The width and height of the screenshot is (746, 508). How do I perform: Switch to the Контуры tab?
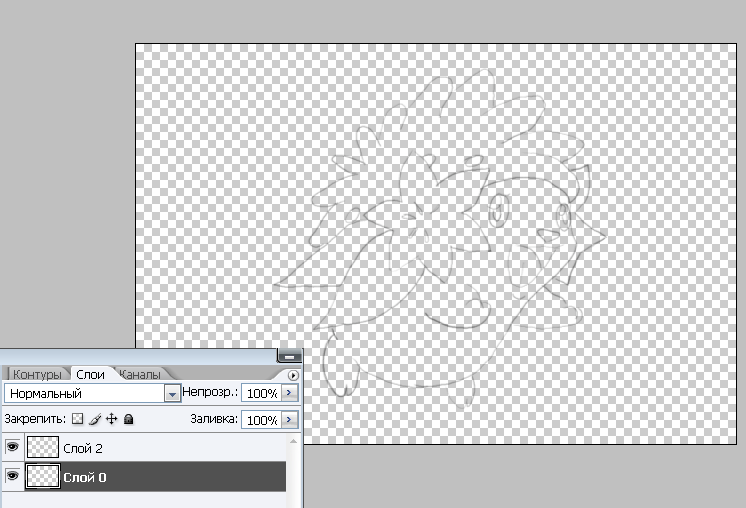[x=37, y=374]
